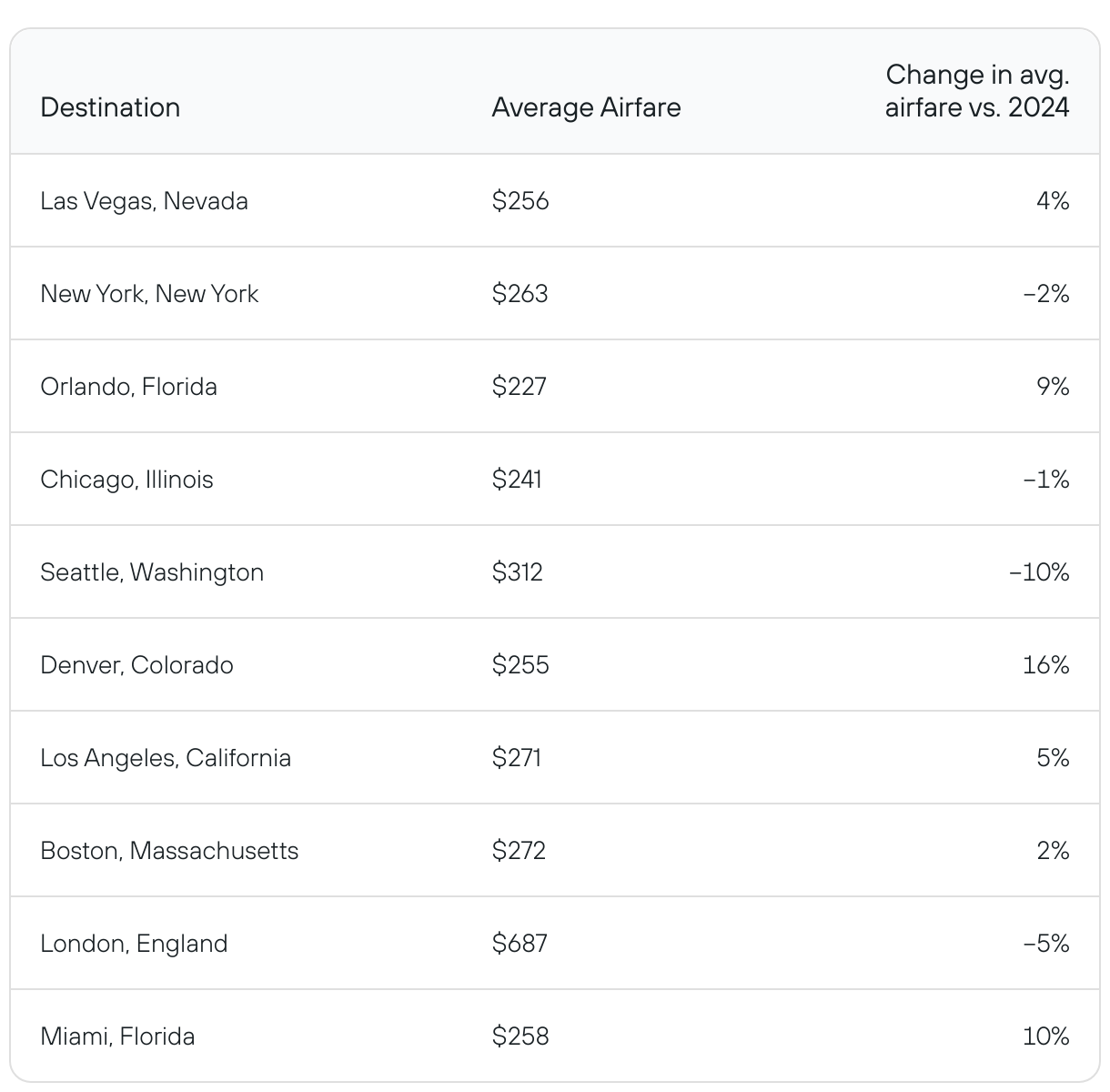Click the $687 airfare value
The height and width of the screenshot is (1092, 1110).
tap(520, 944)
